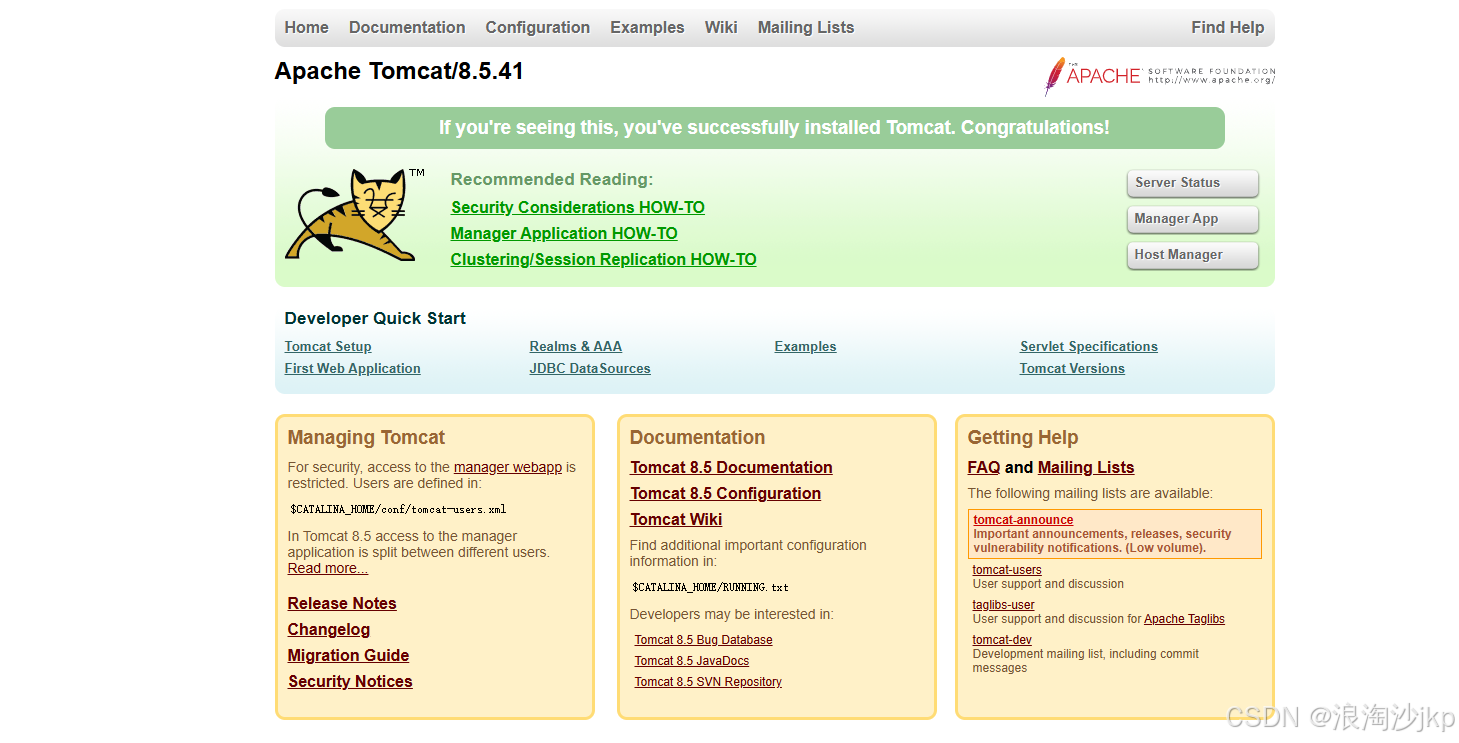Click the Host Manager button
This screenshot has height=743, width=1459.
(1192, 255)
